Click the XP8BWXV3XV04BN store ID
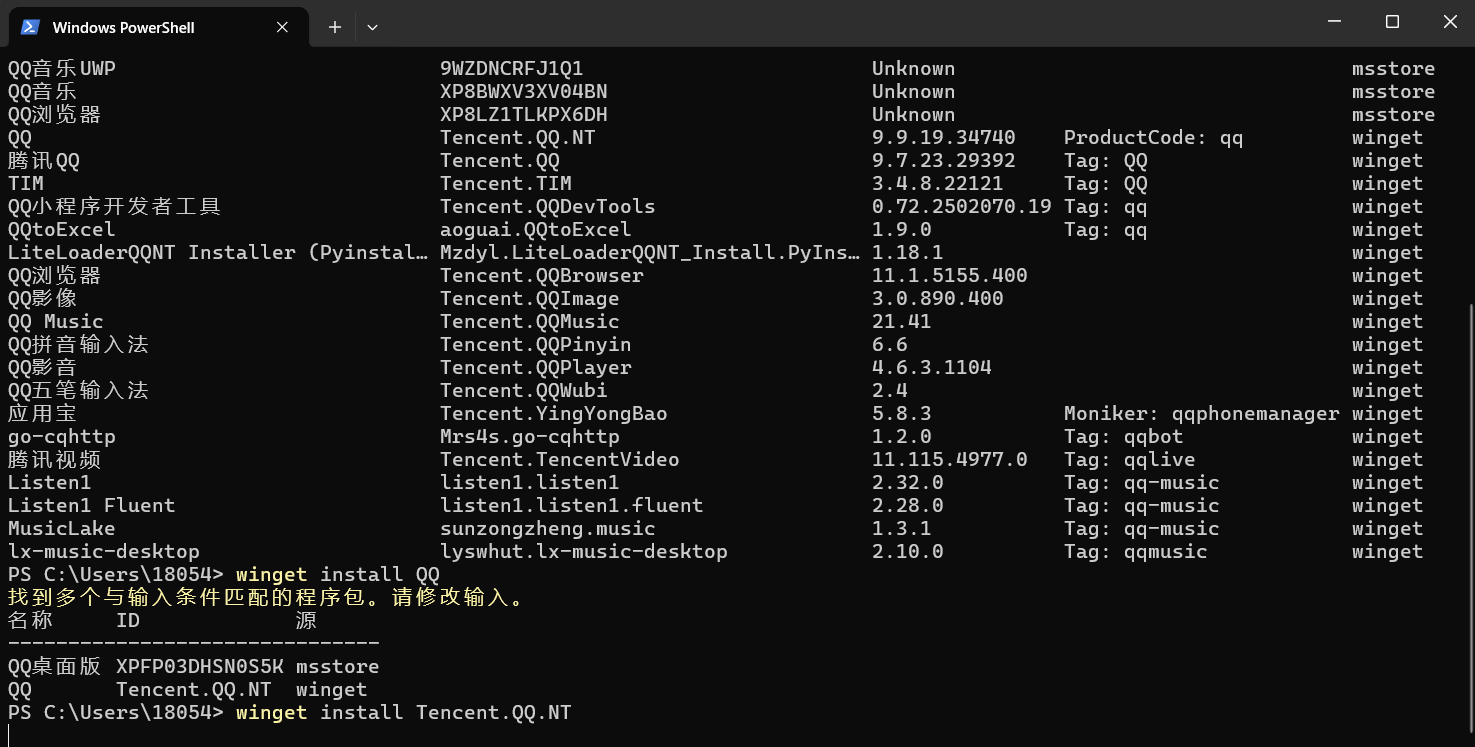This screenshot has height=747, width=1475. pyautogui.click(x=523, y=92)
